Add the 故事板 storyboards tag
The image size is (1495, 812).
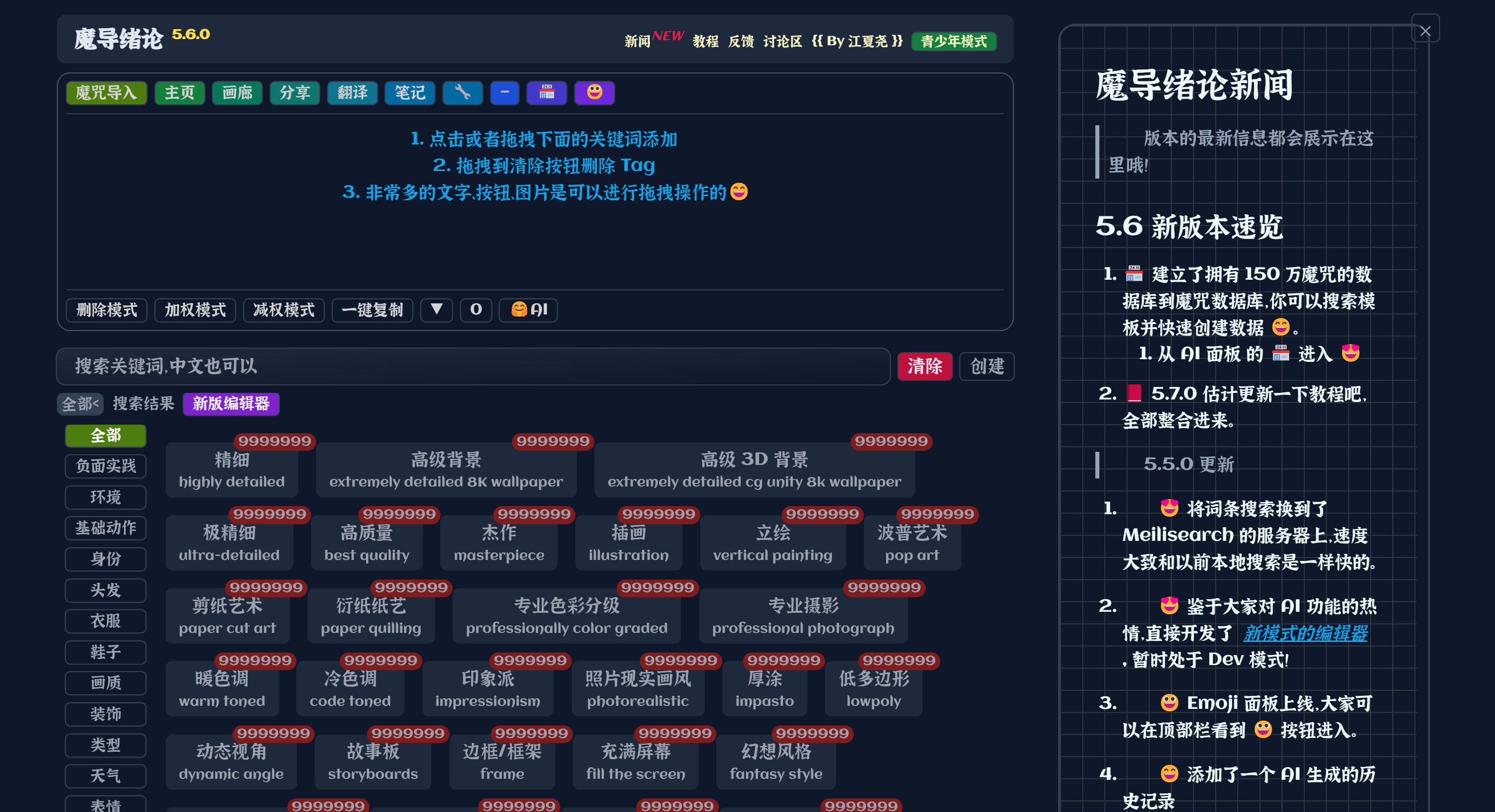tap(373, 763)
